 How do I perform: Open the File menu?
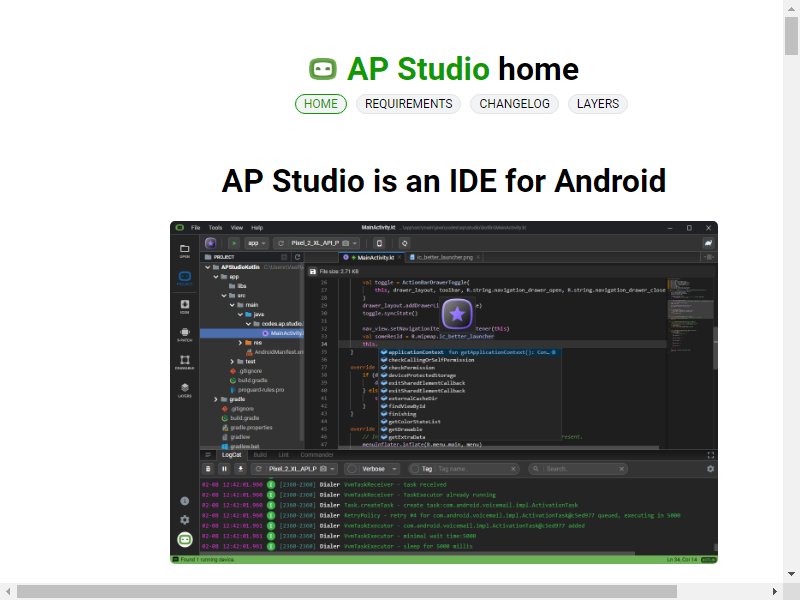pyautogui.click(x=195, y=228)
